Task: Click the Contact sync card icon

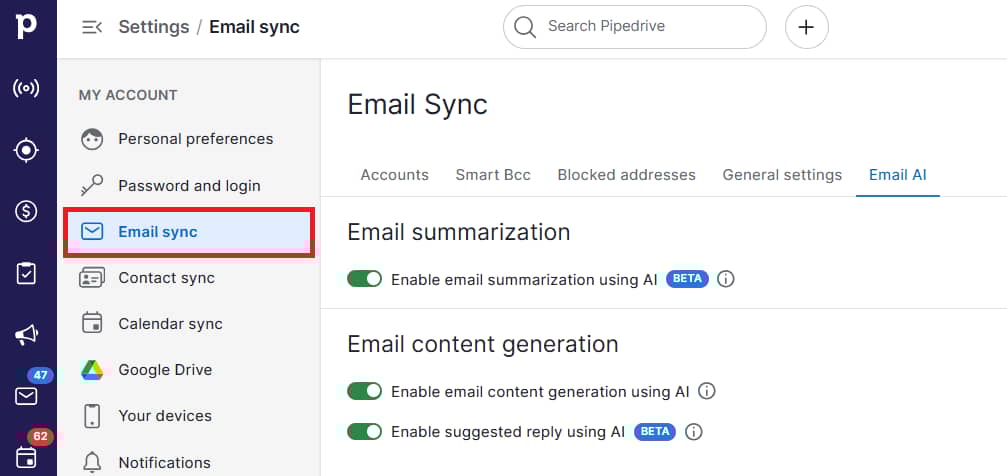Action: pyautogui.click(x=92, y=278)
